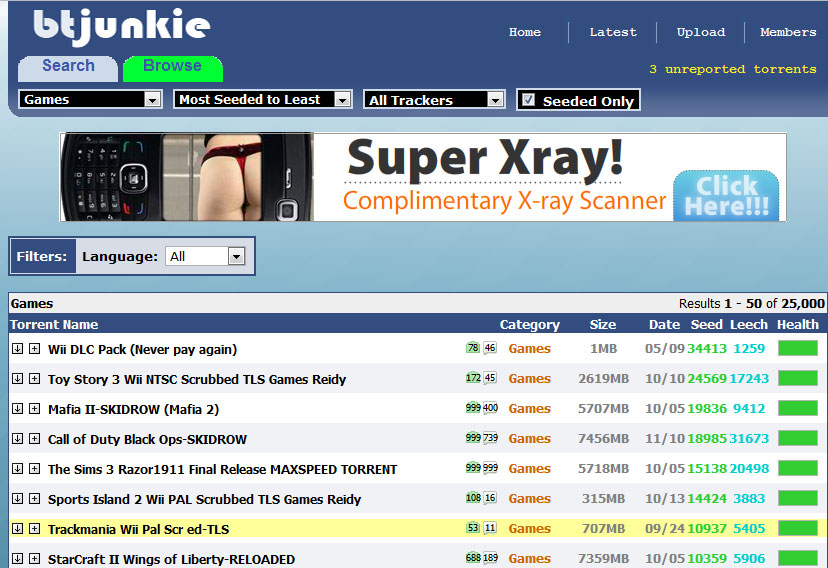Expand Toy Story 3 Wii details plus icon
This screenshot has width=828, height=568.
(34, 378)
